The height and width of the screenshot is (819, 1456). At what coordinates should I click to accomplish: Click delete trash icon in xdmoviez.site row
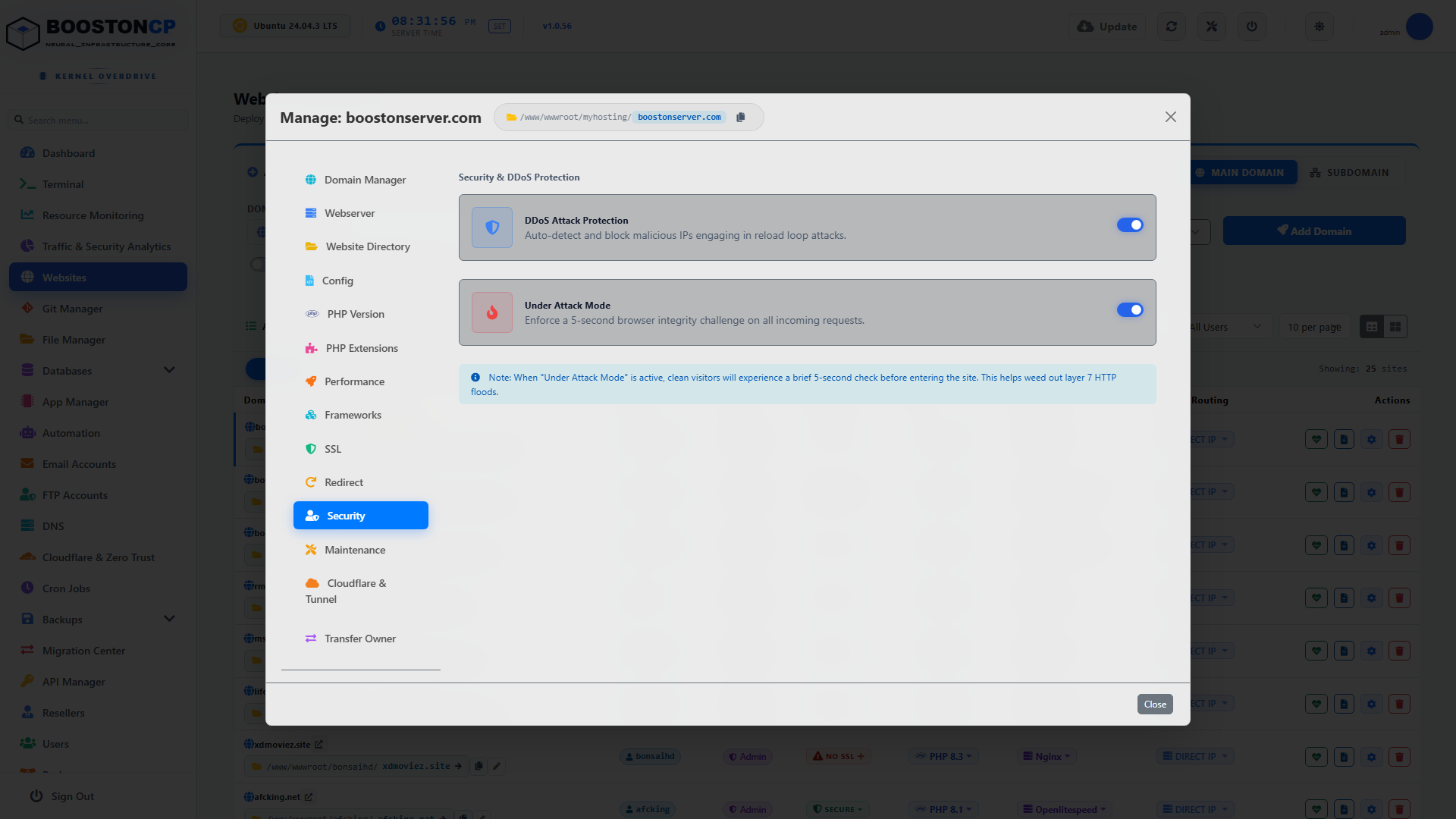pos(1400,757)
